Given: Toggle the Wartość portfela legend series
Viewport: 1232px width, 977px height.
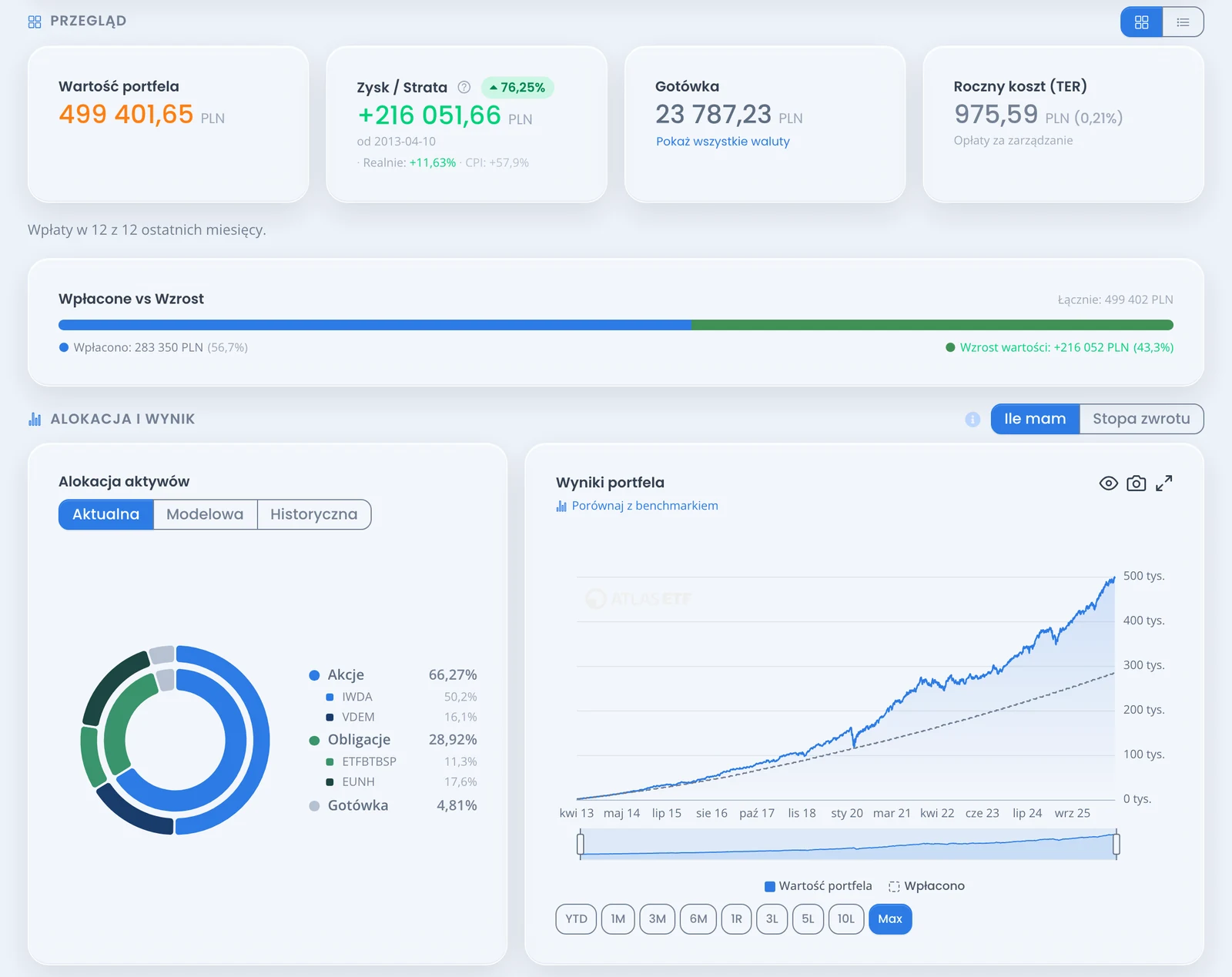Looking at the screenshot, I should (x=818, y=886).
